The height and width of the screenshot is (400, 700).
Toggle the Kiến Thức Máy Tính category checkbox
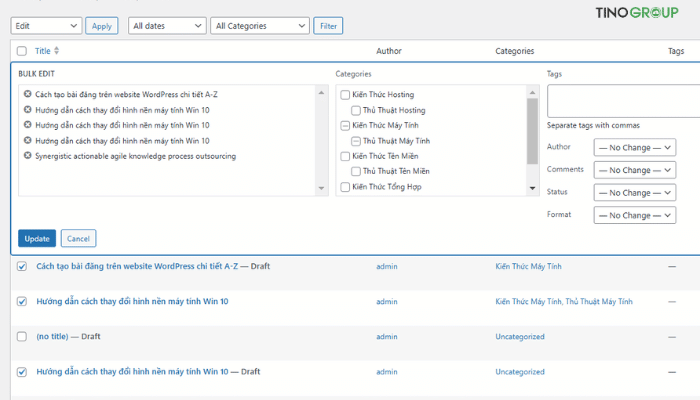[x=345, y=125]
